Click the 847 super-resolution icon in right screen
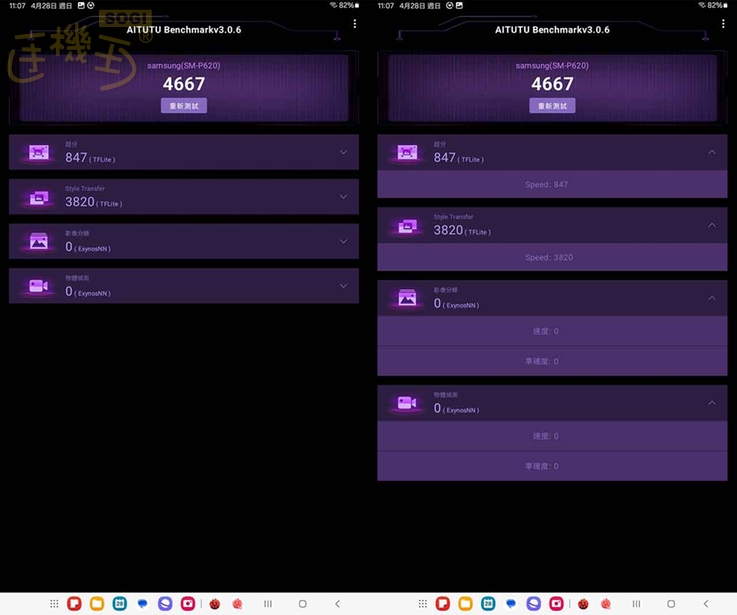Image resolution: width=737 pixels, height=615 pixels. 407,152
